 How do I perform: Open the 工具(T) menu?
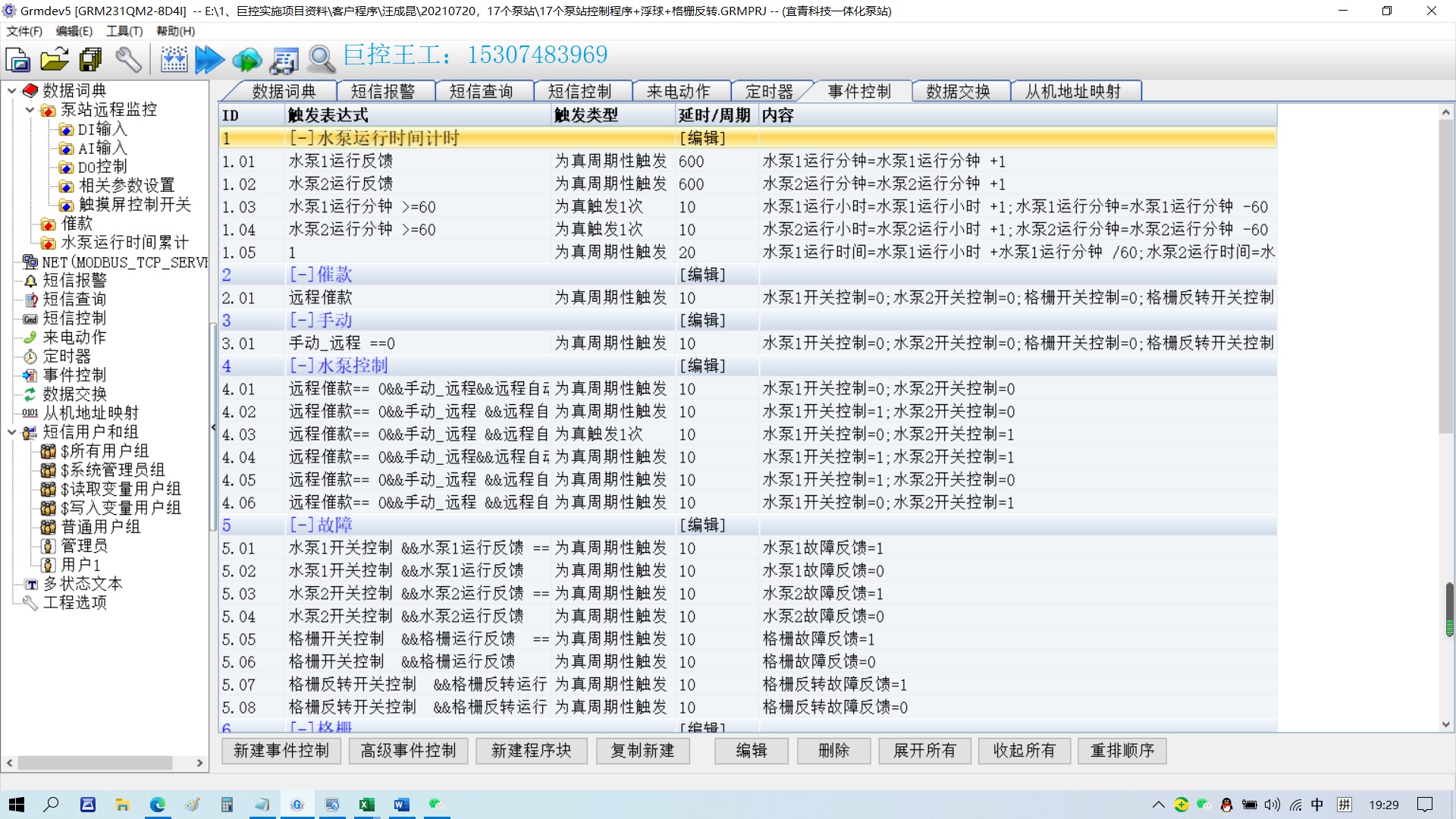tap(124, 31)
